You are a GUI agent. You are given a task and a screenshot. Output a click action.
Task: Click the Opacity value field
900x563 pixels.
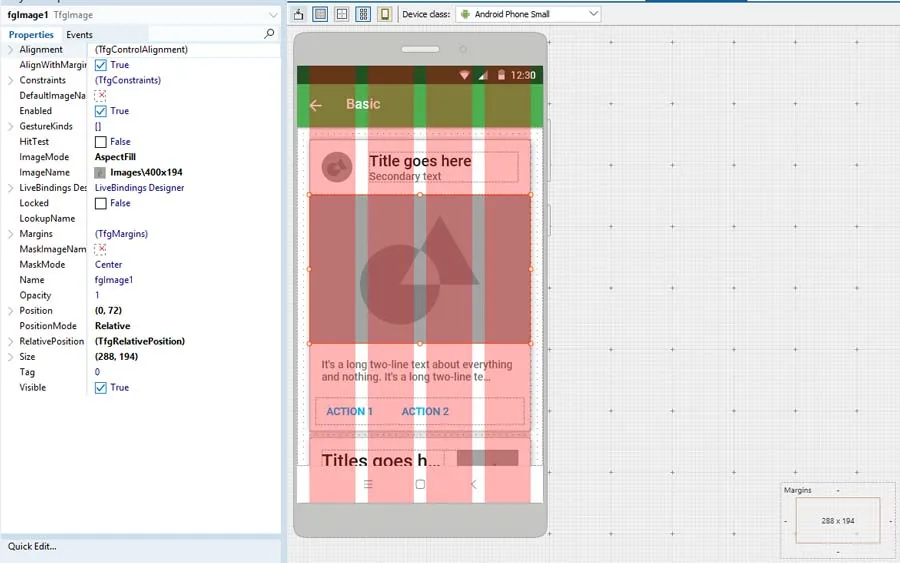[186, 295]
